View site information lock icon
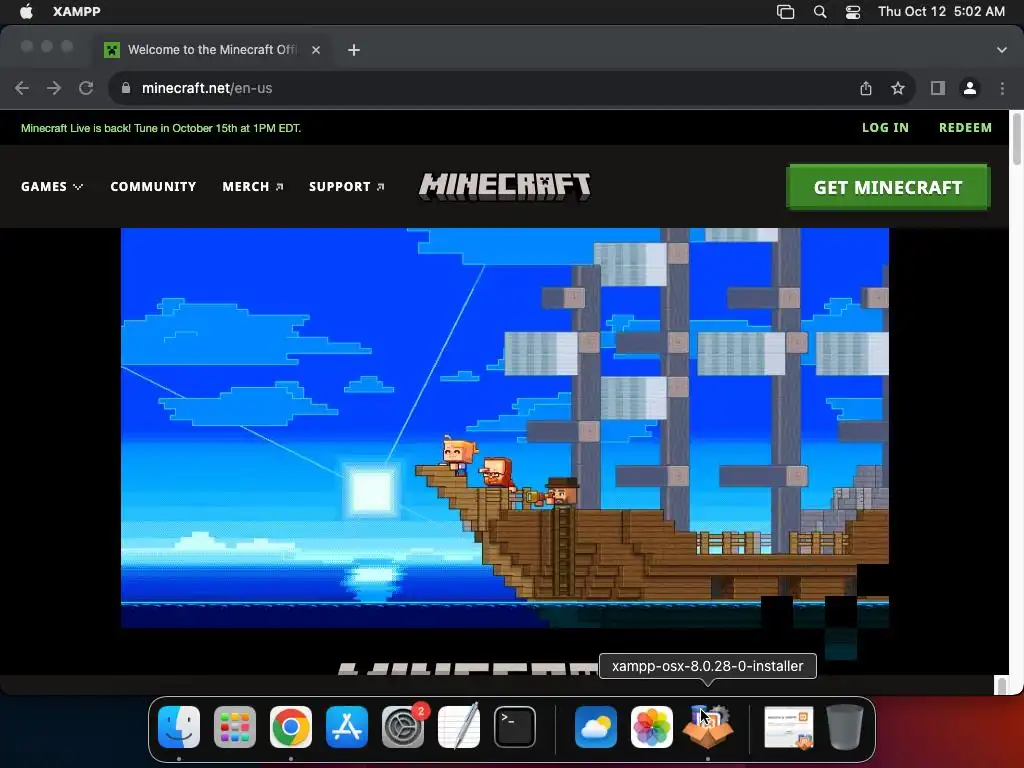 coord(126,88)
